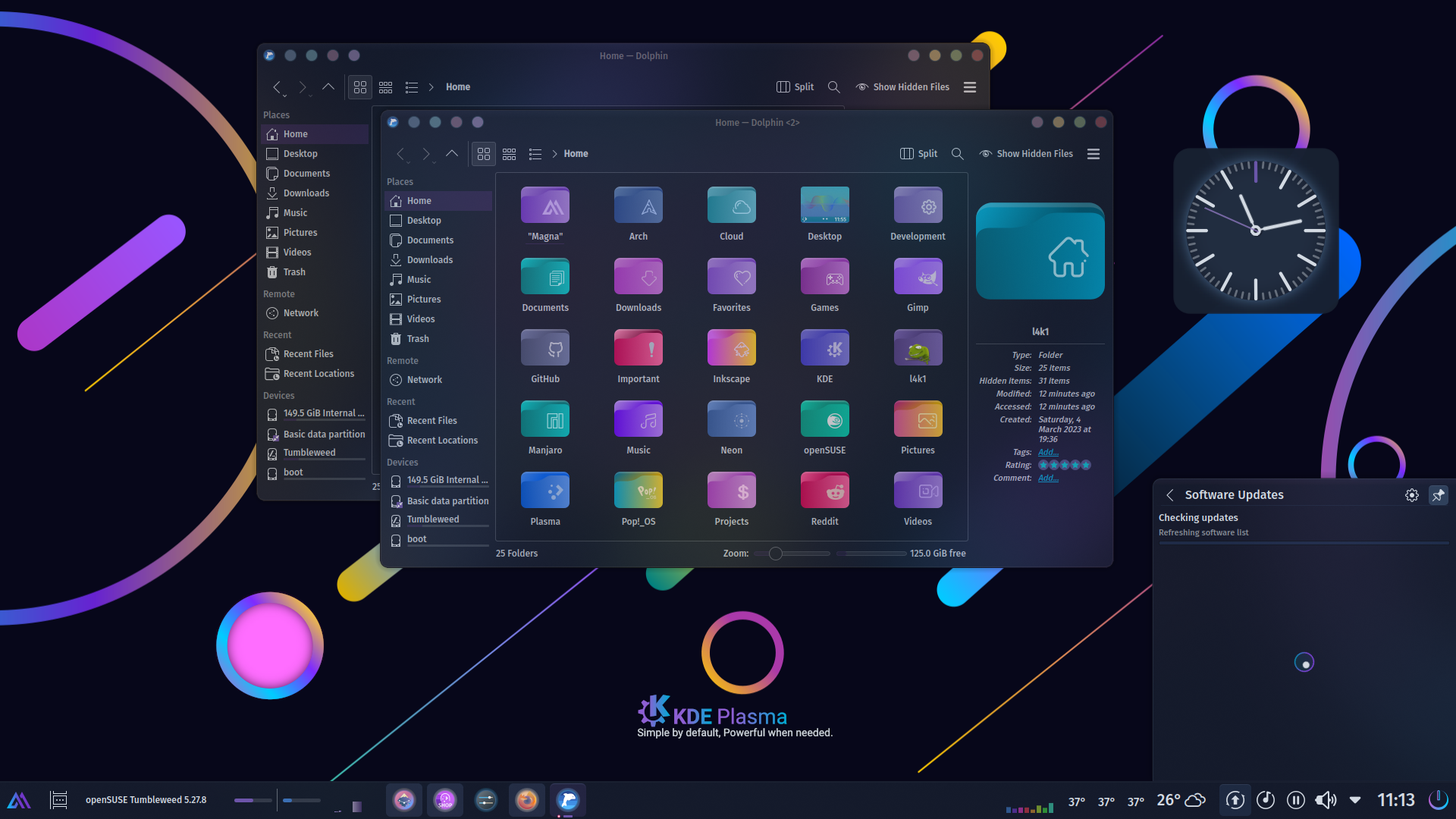Switch front Dolphin to compact view mode
1456x819 pixels.
[x=510, y=154]
